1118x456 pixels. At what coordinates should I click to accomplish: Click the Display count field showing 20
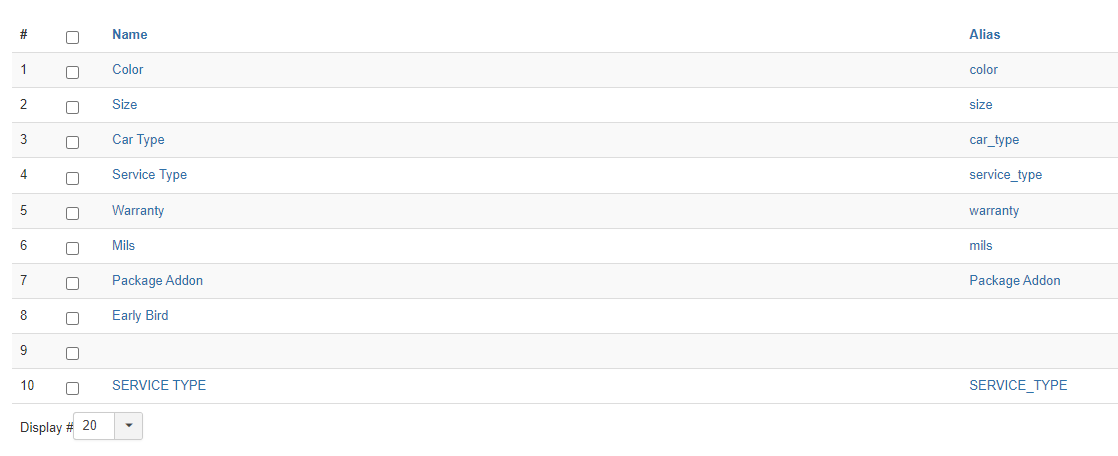click(x=95, y=425)
